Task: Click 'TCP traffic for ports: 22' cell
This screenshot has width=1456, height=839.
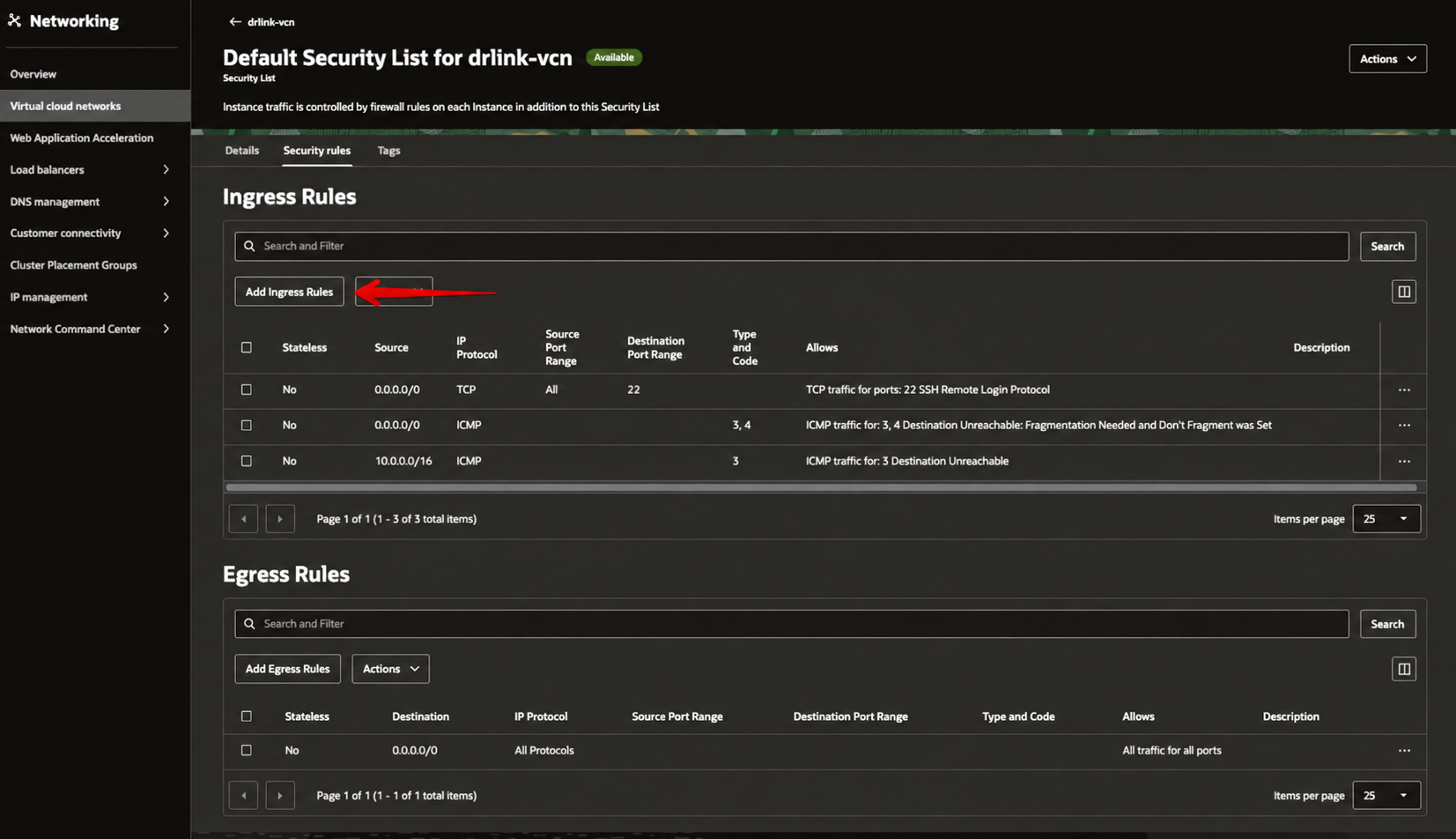Action: coord(928,390)
